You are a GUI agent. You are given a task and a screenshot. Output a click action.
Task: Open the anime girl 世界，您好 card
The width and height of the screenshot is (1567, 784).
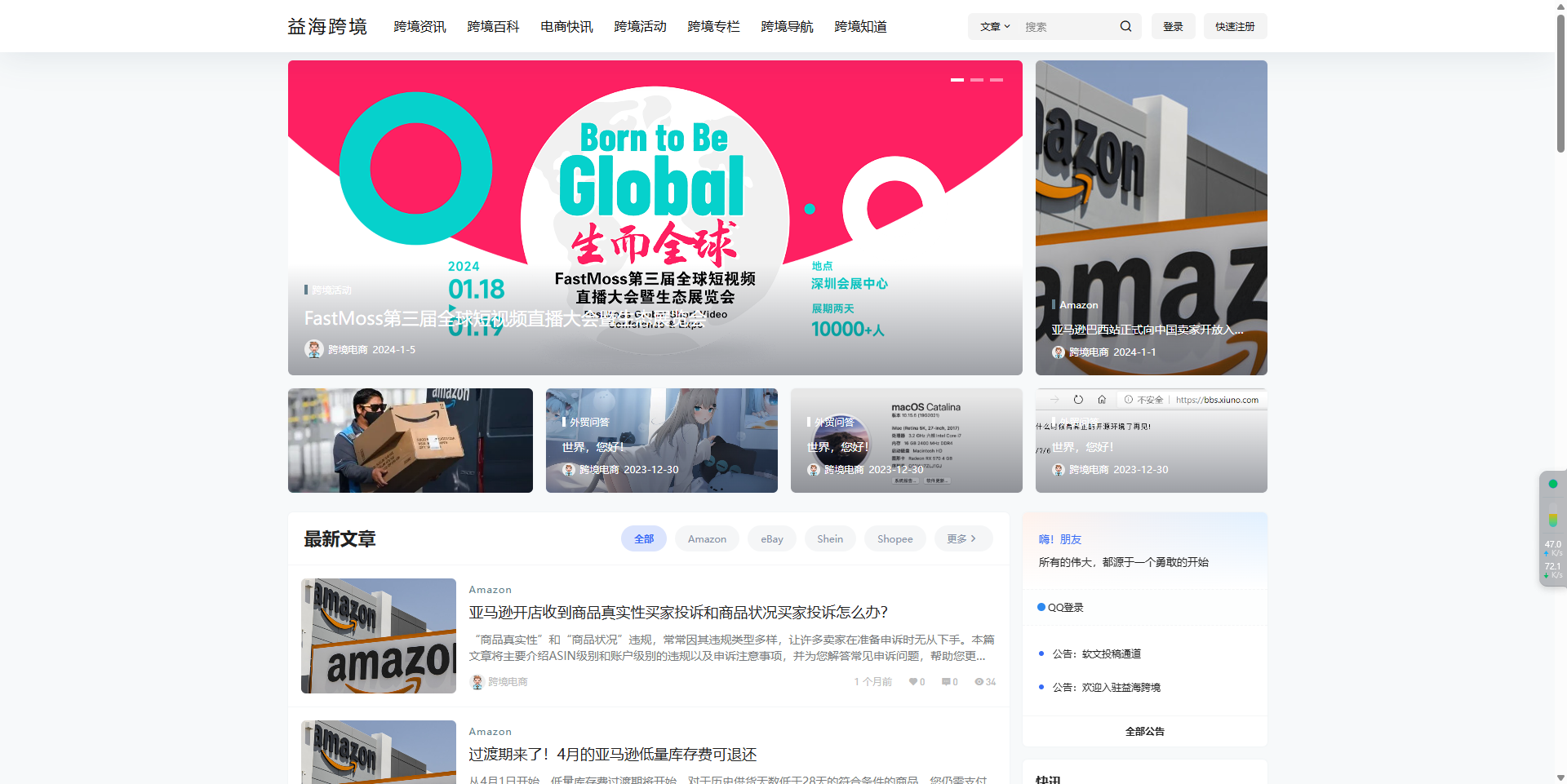point(661,441)
